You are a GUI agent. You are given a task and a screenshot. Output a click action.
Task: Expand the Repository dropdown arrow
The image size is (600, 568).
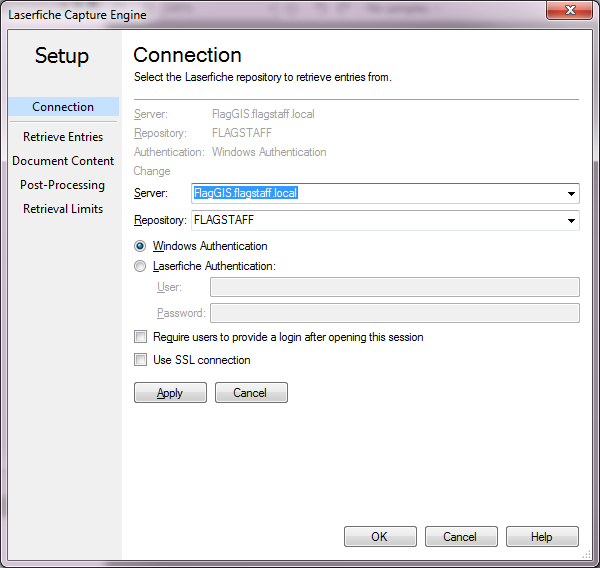tap(571, 221)
